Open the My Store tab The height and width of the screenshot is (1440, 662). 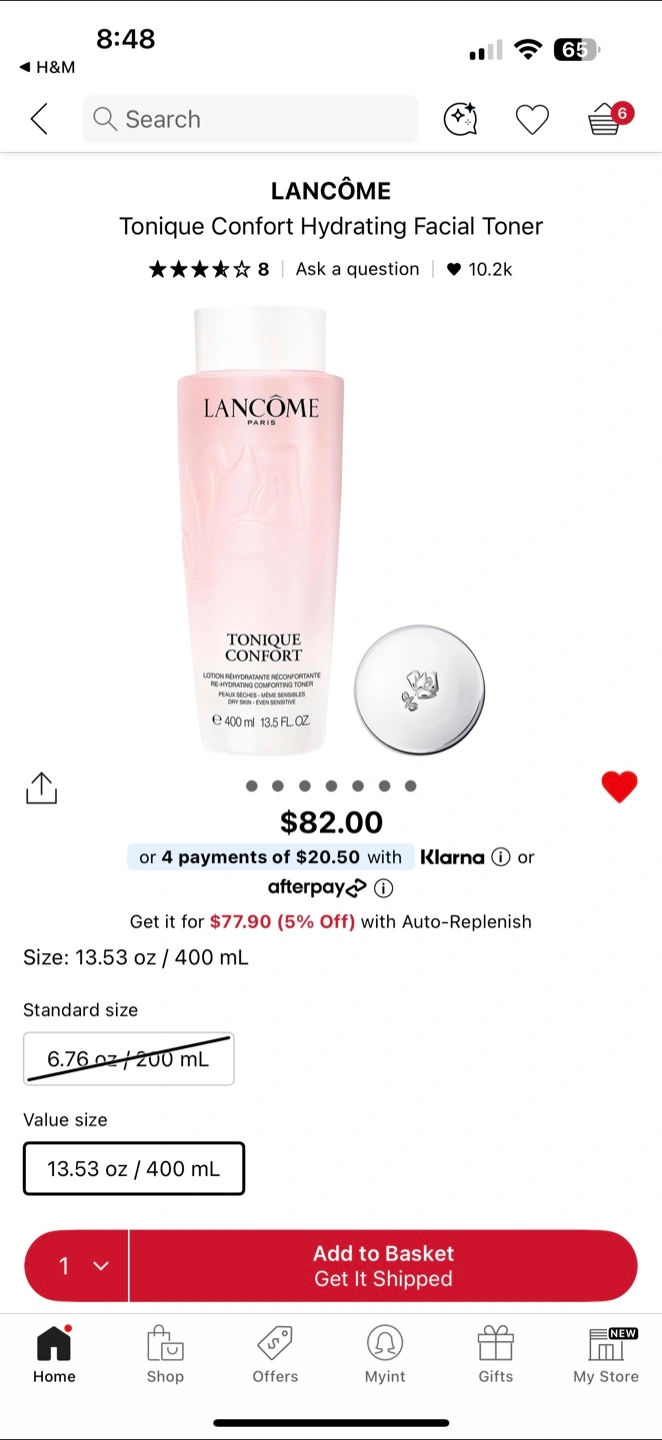click(x=606, y=1354)
